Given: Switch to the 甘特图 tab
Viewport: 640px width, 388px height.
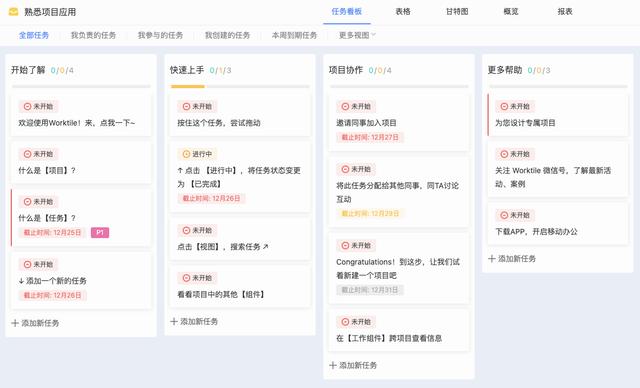Looking at the screenshot, I should pos(457,11).
